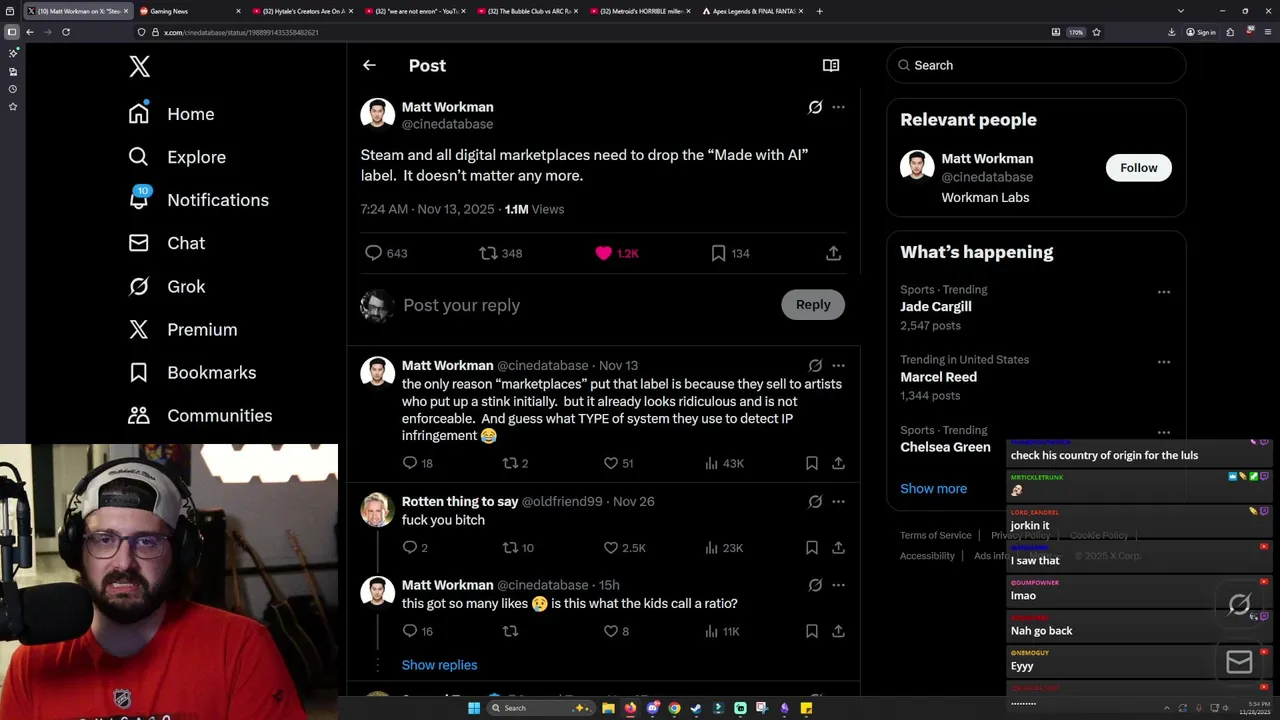Open the Windows Start menu

(474, 708)
